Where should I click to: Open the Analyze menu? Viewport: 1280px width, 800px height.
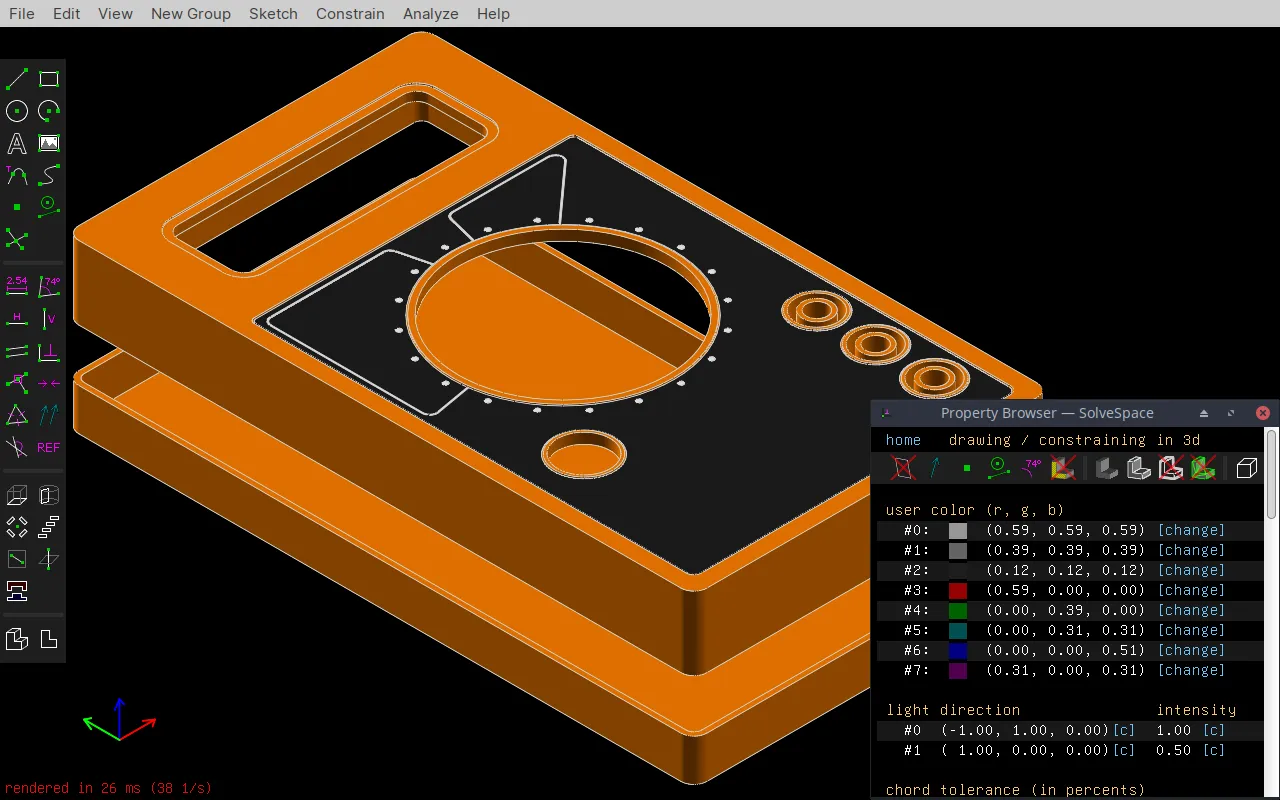[x=431, y=13]
